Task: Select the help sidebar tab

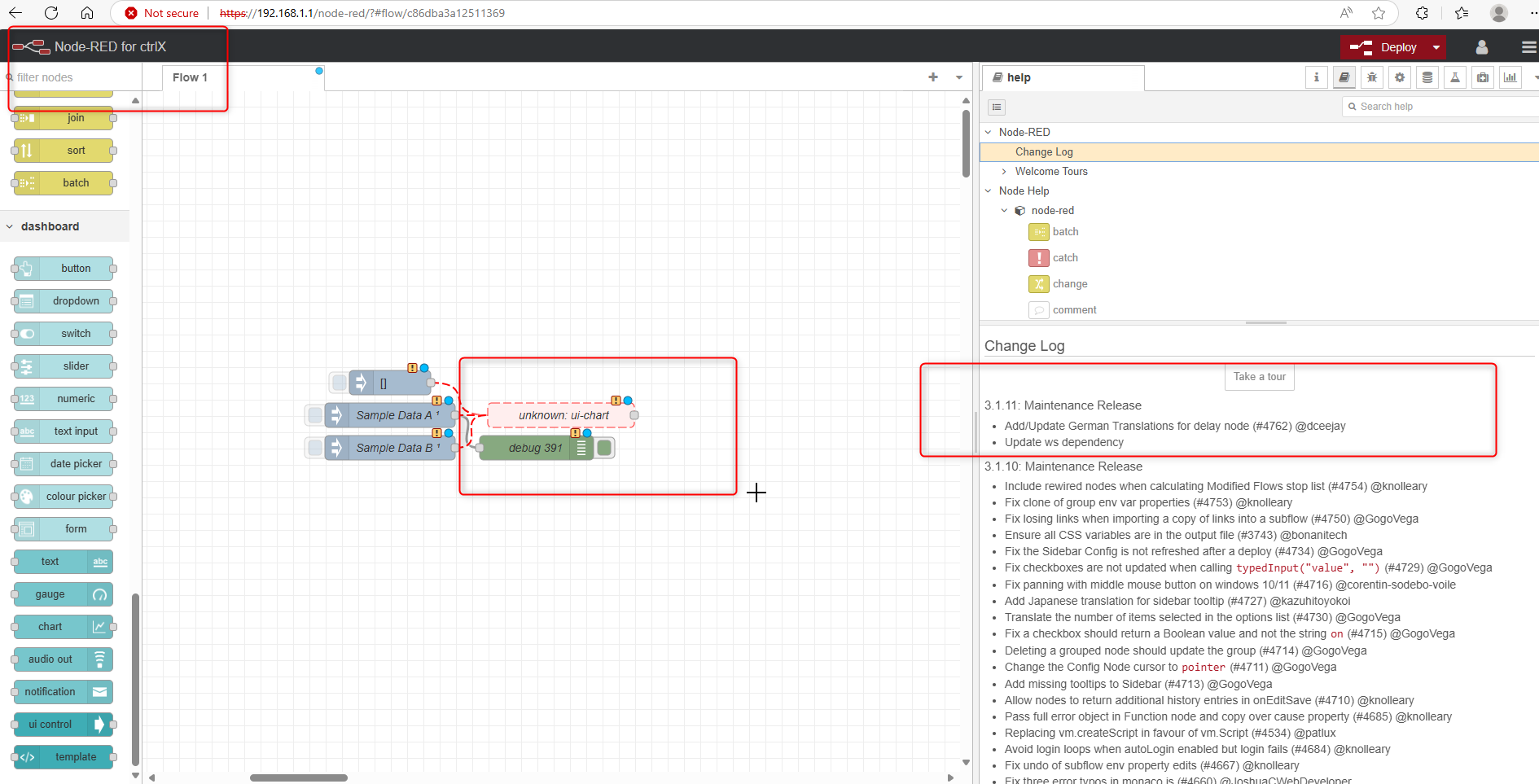Action: click(1063, 77)
